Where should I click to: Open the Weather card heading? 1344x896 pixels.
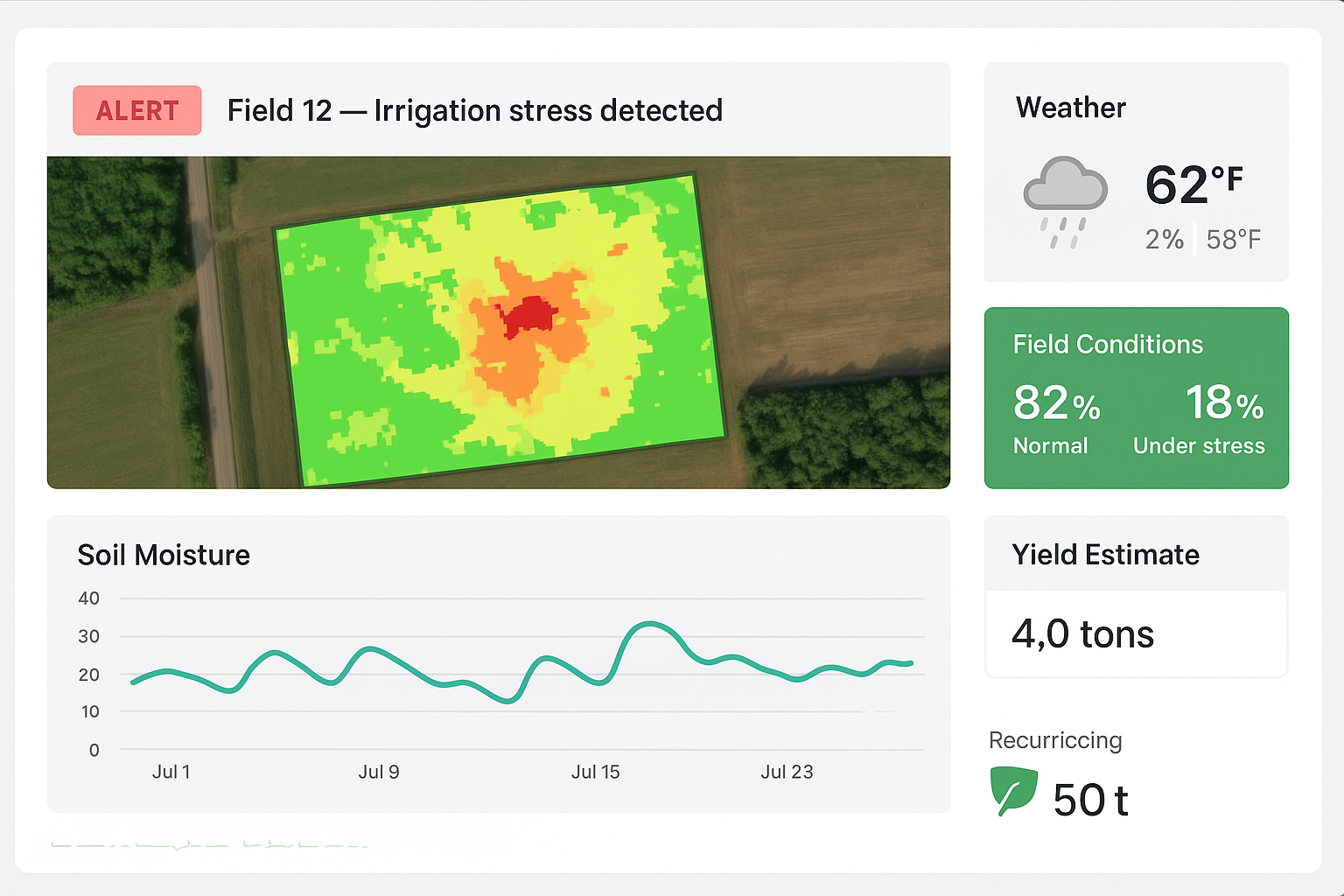pyautogui.click(x=1070, y=108)
